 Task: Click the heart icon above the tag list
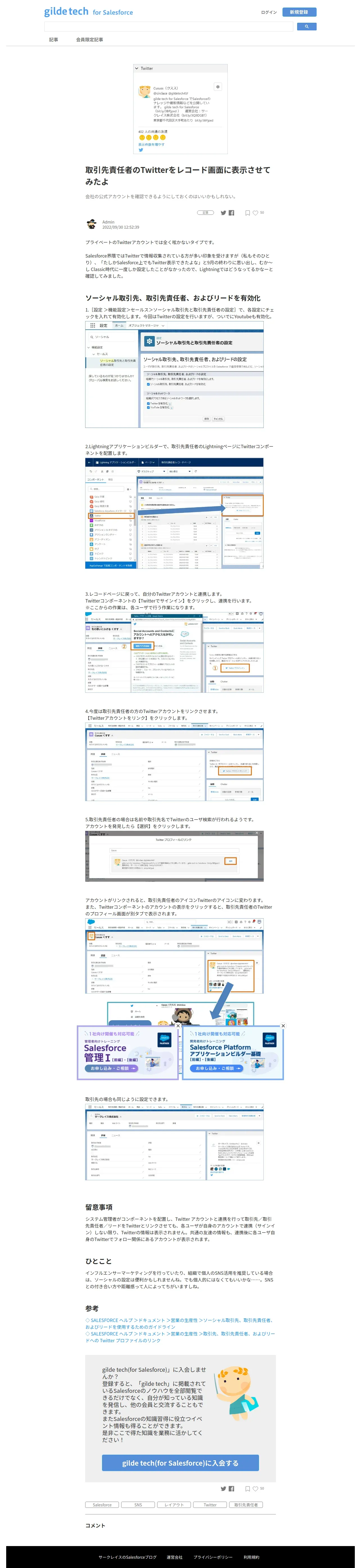tap(256, 1489)
